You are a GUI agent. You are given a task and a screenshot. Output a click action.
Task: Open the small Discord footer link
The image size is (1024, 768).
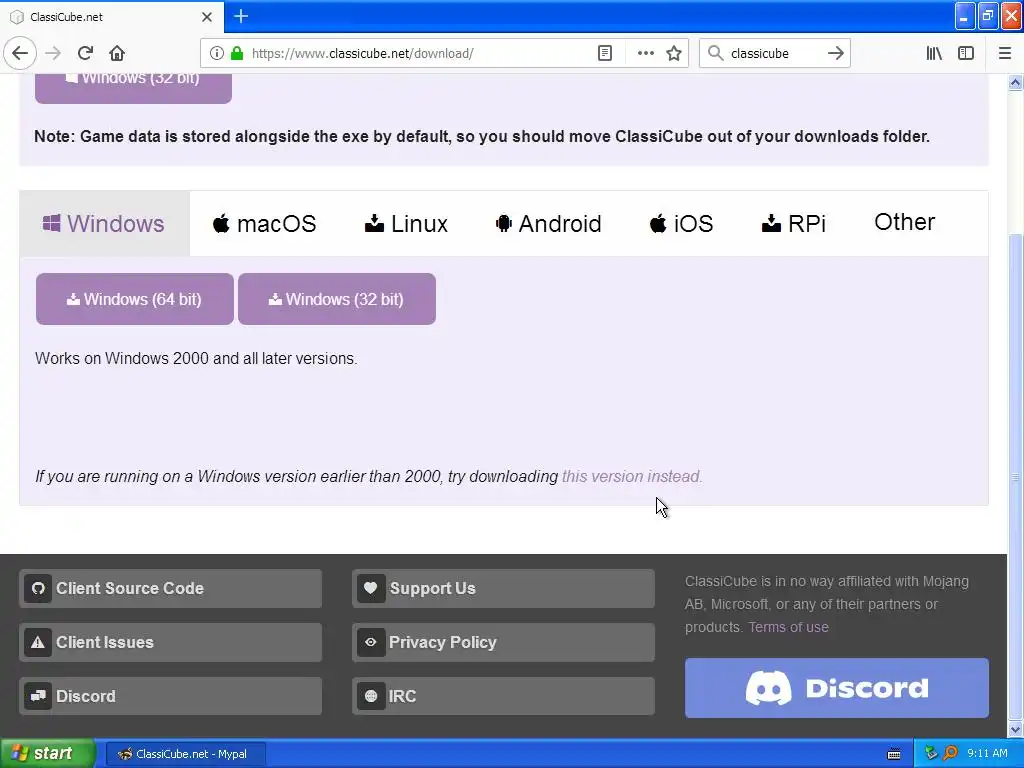coord(170,696)
